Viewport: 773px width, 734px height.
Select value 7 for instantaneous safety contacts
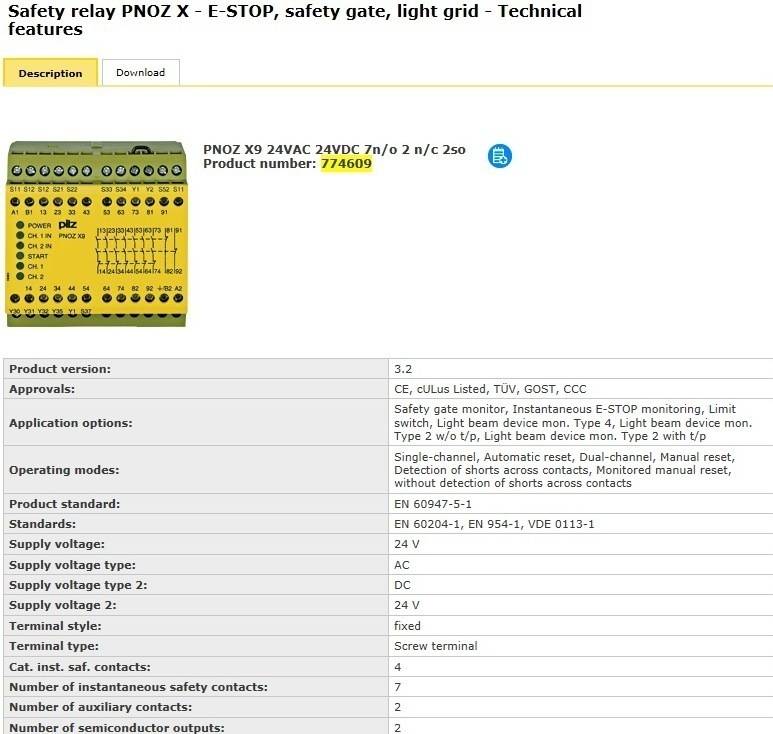click(x=397, y=687)
